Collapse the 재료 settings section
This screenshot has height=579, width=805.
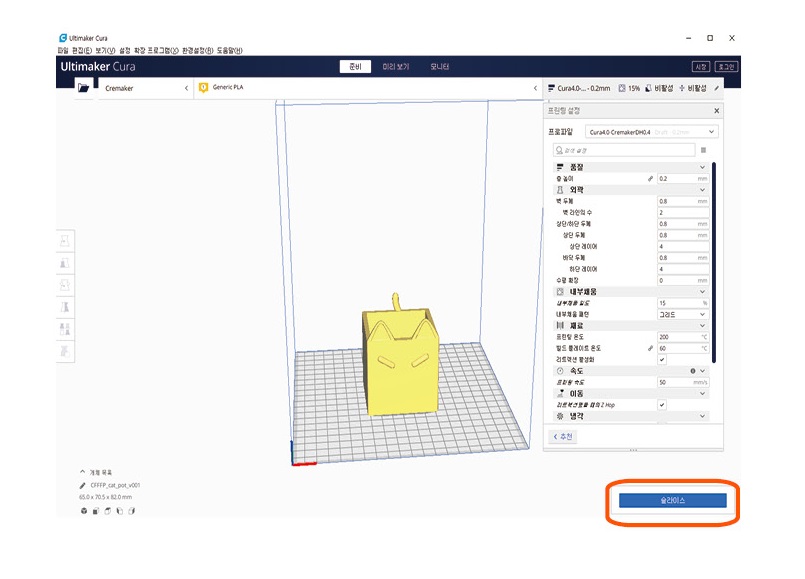[702, 325]
